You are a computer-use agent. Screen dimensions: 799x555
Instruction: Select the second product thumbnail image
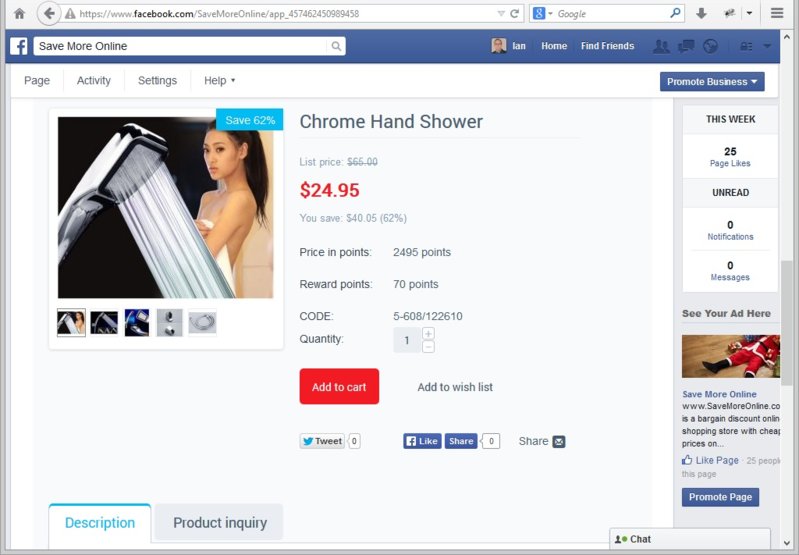tap(104, 323)
